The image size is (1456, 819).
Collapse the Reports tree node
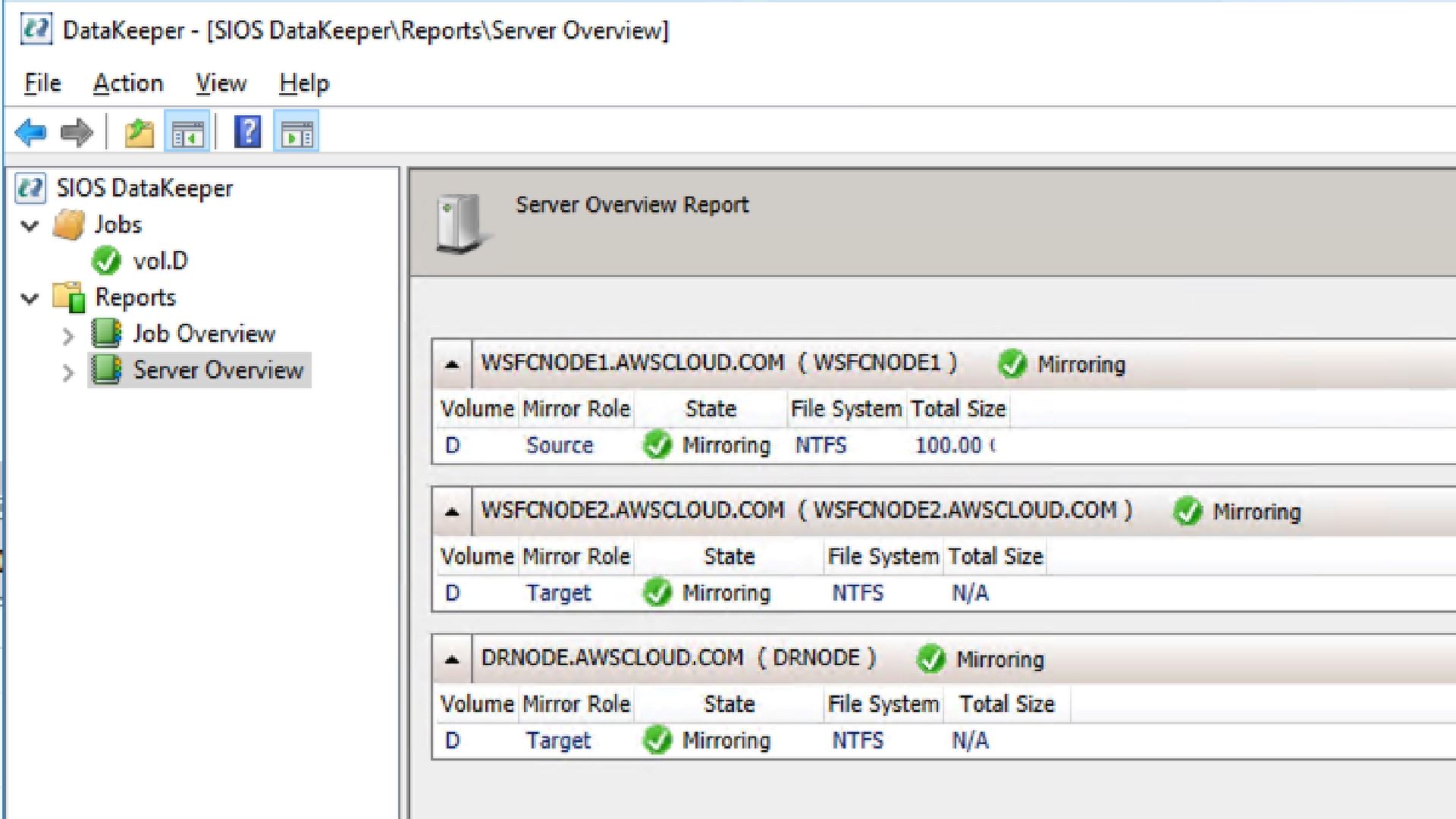(30, 298)
